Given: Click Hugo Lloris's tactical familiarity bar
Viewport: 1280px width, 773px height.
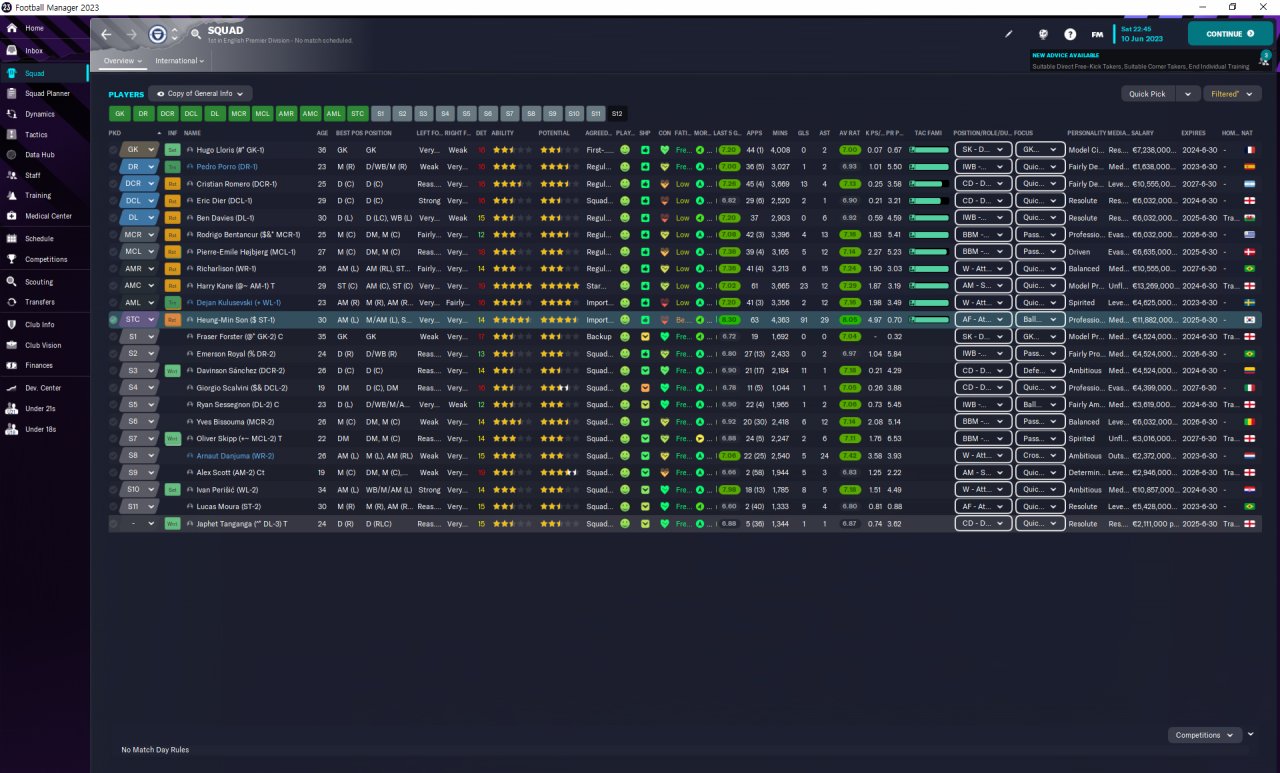Looking at the screenshot, I should (x=929, y=150).
